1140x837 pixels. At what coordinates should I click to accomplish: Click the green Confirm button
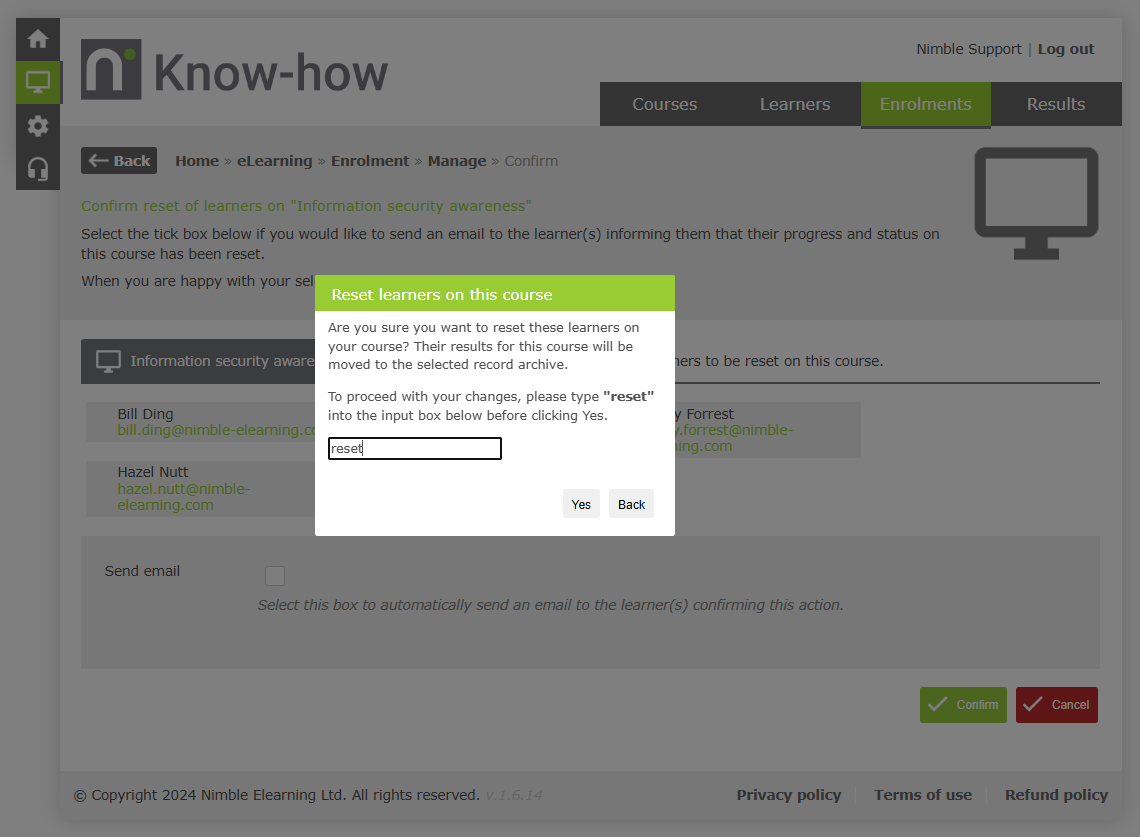point(963,705)
